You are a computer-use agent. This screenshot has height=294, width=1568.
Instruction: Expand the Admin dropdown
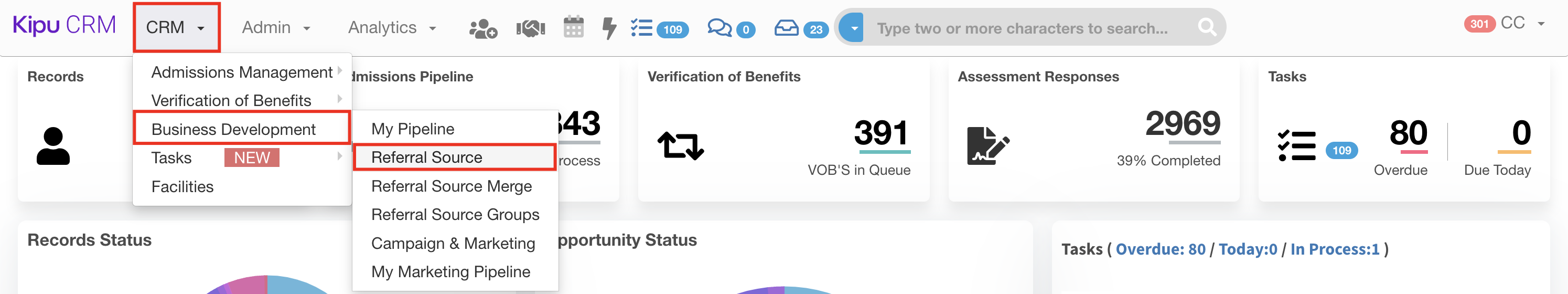click(276, 27)
